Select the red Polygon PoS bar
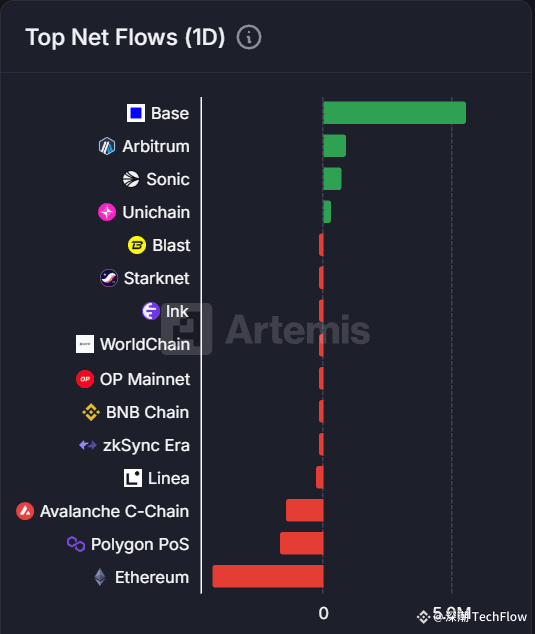Image resolution: width=535 pixels, height=634 pixels. 302,543
